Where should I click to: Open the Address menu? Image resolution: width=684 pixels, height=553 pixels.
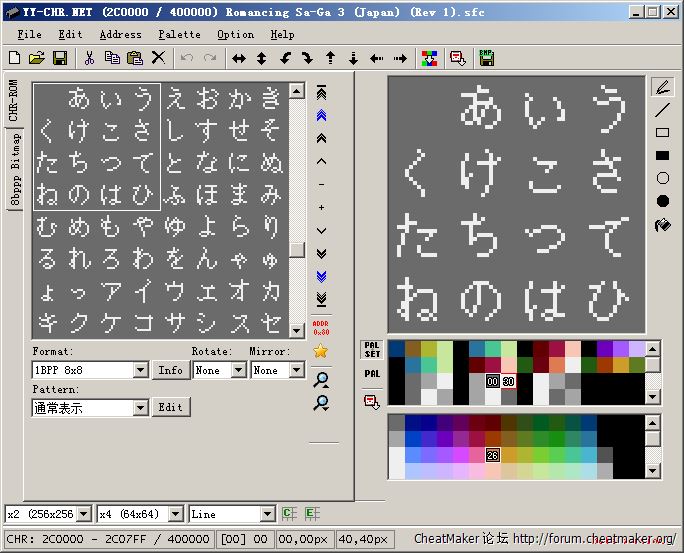[x=120, y=34]
